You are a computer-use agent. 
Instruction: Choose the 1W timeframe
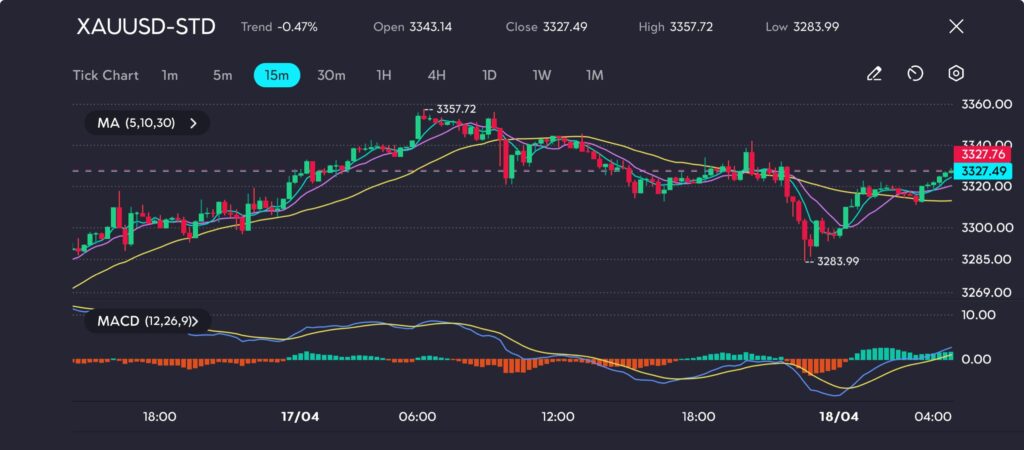click(541, 74)
